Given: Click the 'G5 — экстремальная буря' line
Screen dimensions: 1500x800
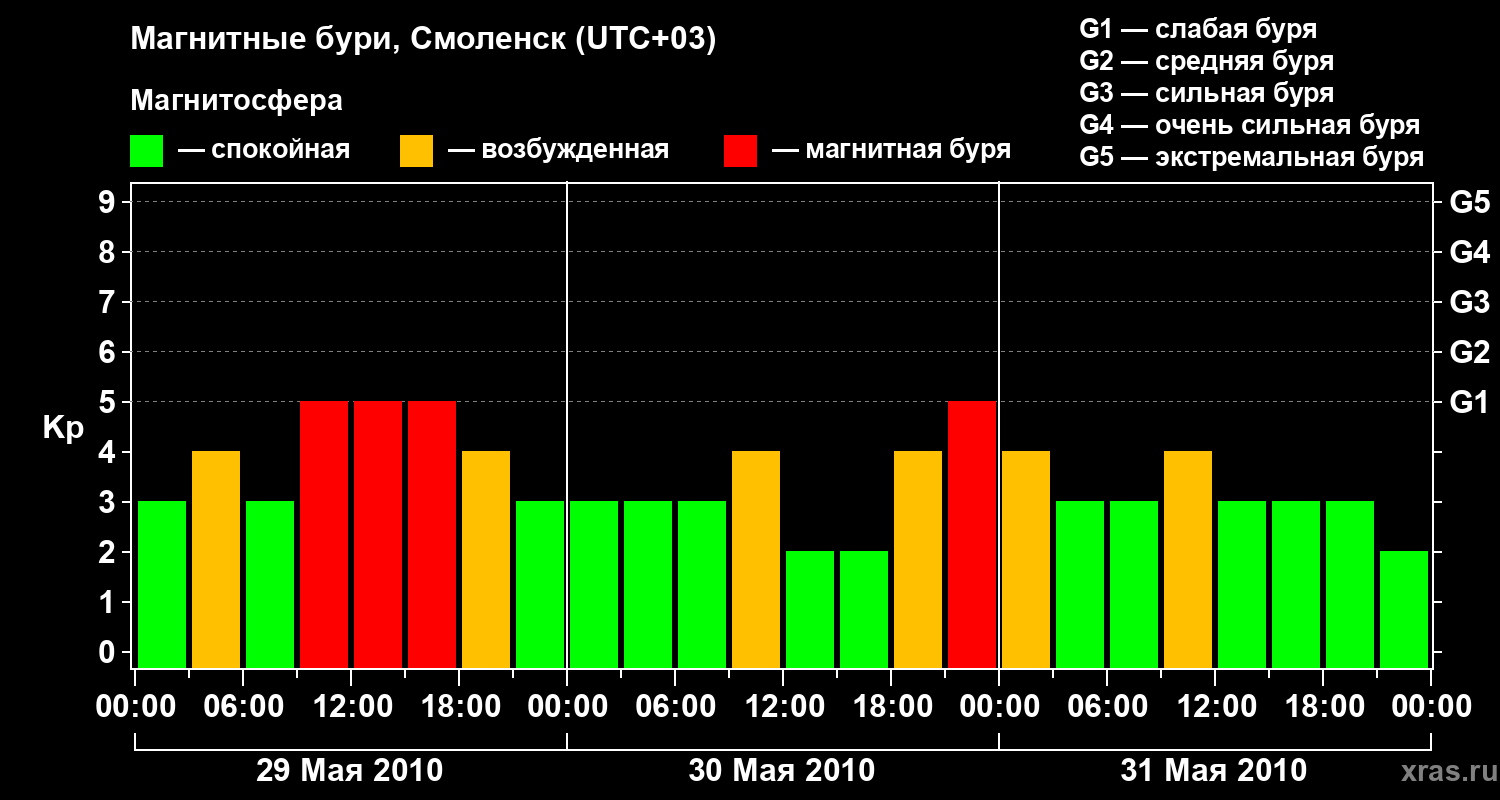Looking at the screenshot, I should 1252,157.
